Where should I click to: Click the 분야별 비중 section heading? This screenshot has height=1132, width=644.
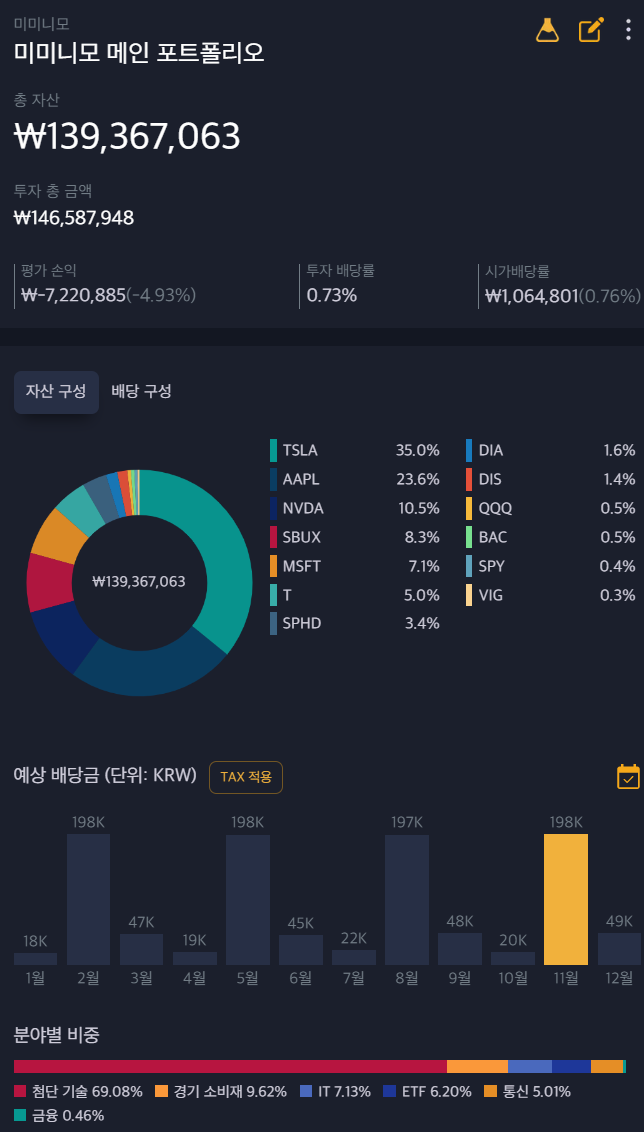[x=56, y=1035]
